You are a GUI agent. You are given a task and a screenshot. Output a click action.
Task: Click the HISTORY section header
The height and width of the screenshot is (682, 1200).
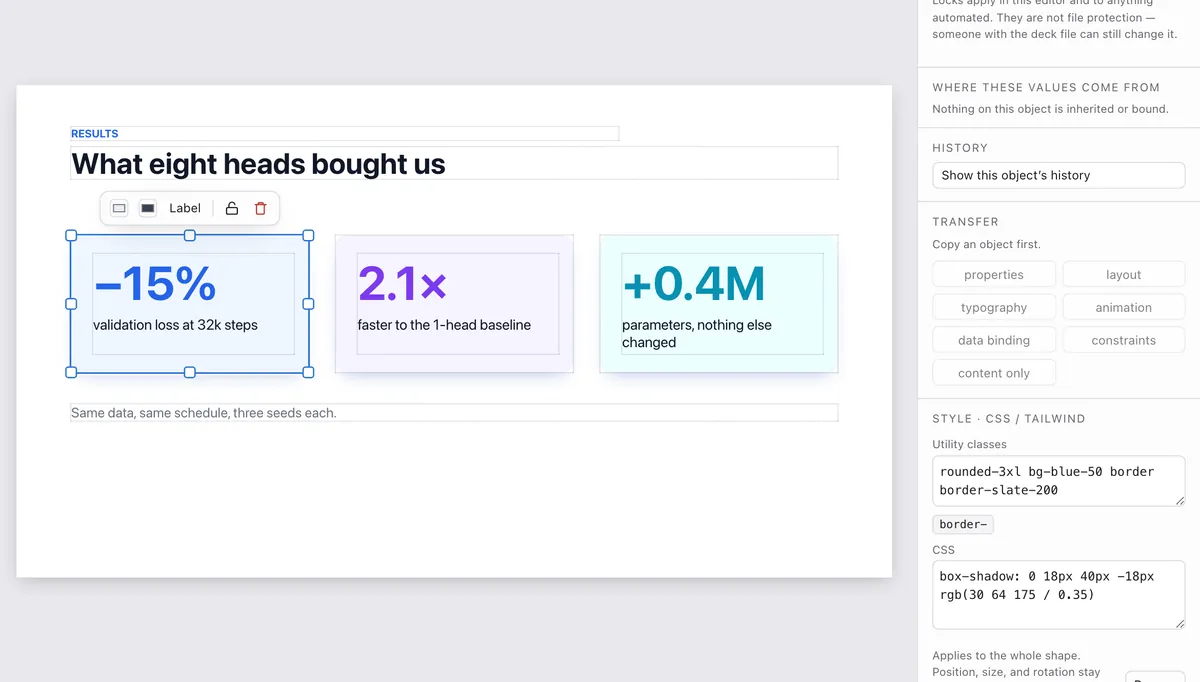pos(960,148)
